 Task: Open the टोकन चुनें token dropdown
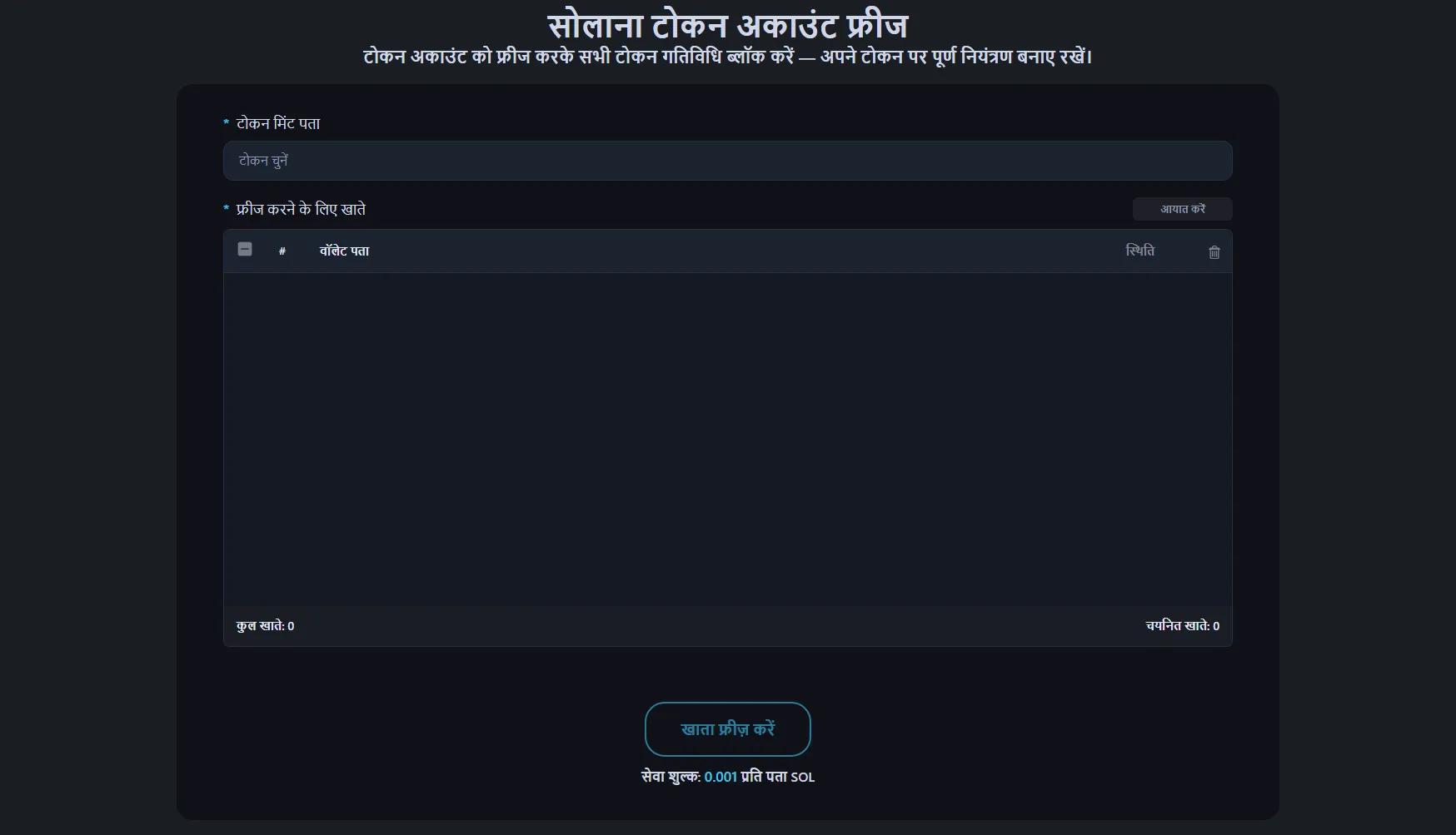727,161
